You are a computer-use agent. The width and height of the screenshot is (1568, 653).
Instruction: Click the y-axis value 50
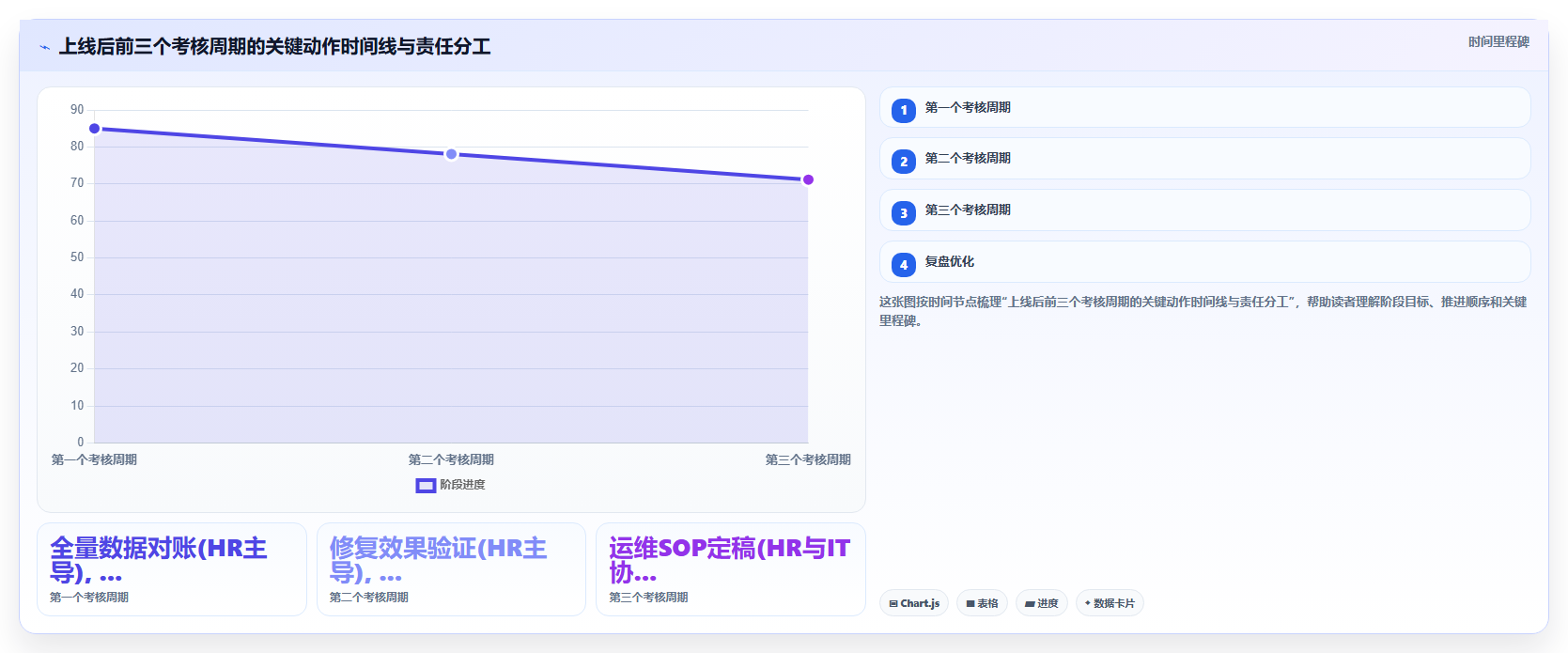(77, 257)
